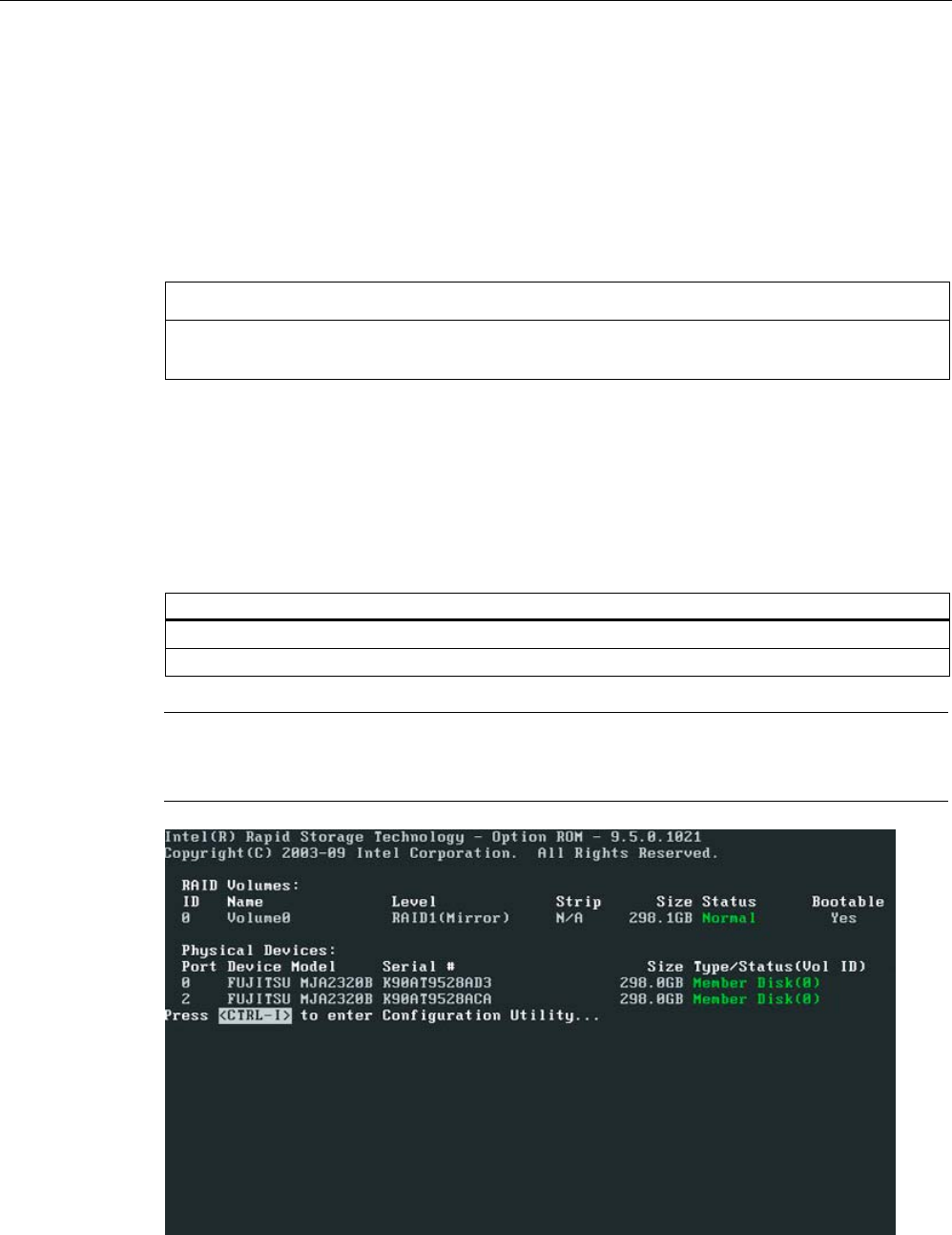Click the green 'Normal' status
Image resolution: width=952 pixels, height=1235 pixels.
pyautogui.click(x=729, y=918)
